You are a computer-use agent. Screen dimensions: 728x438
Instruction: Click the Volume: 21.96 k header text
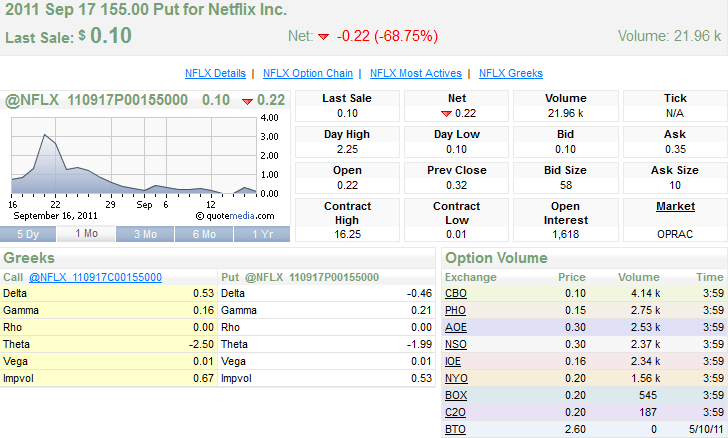click(669, 36)
